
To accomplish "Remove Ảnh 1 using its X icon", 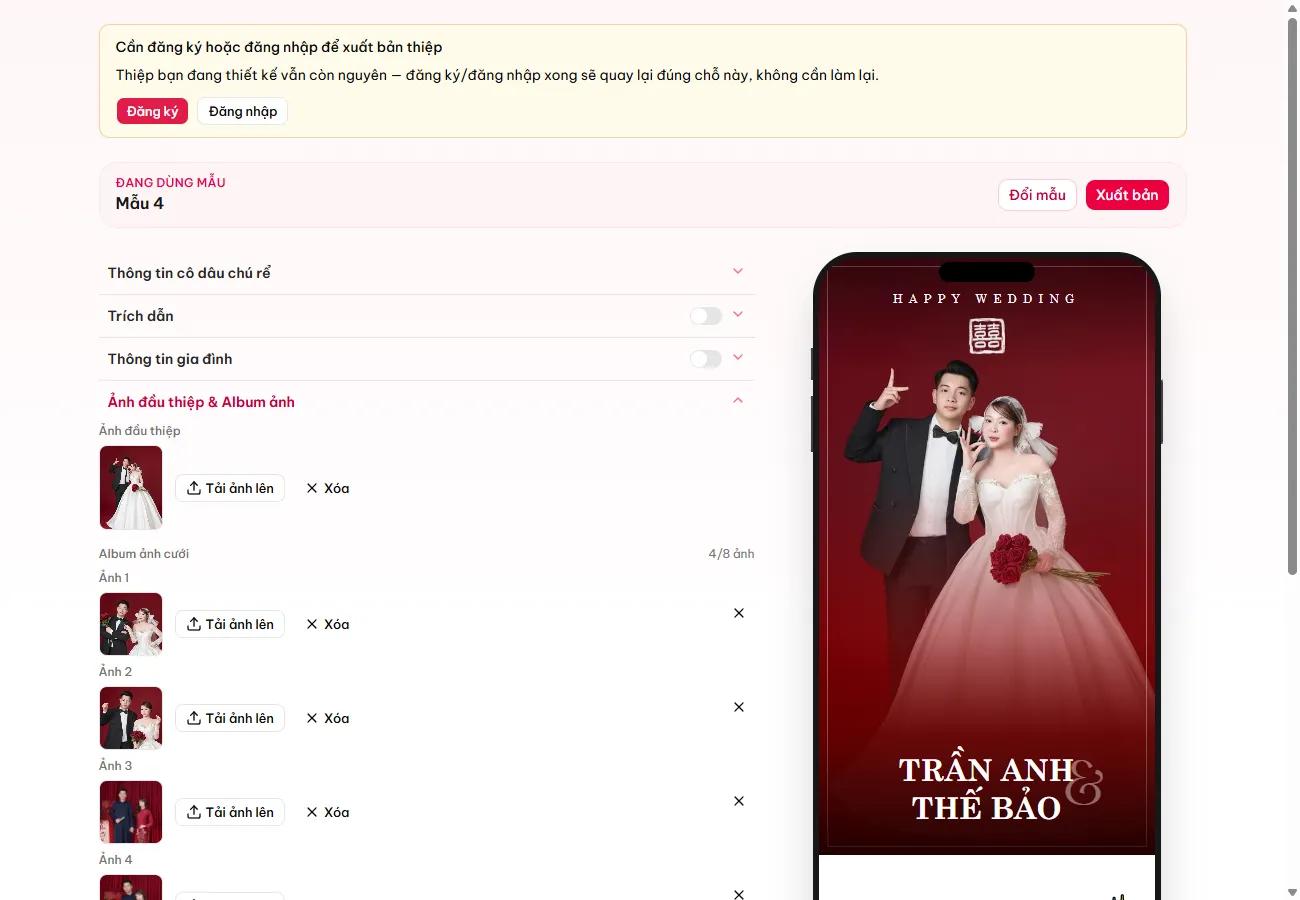I will coord(739,613).
